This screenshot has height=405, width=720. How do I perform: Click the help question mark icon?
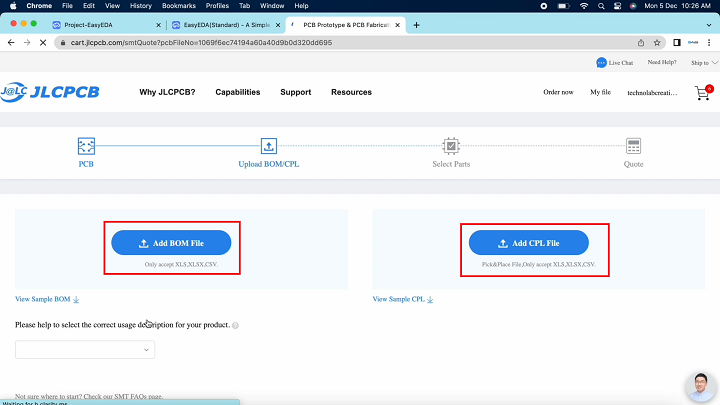235,325
